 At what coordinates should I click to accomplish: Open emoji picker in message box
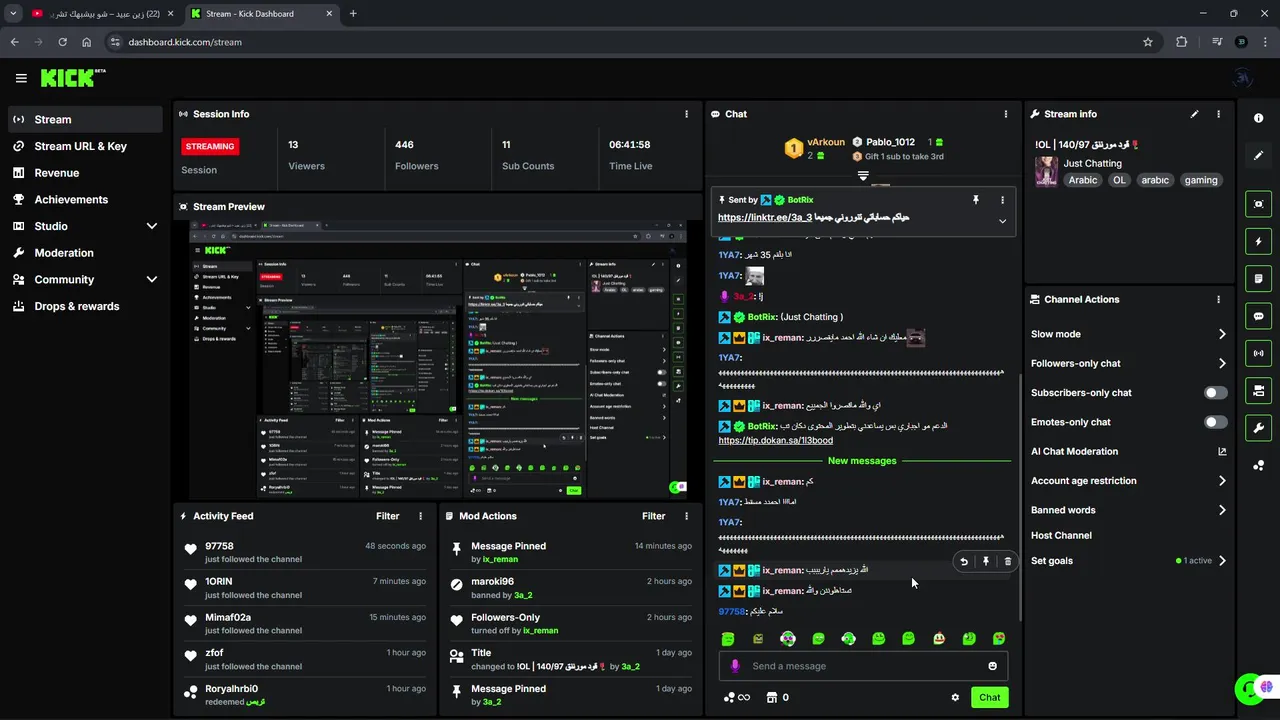(x=992, y=666)
